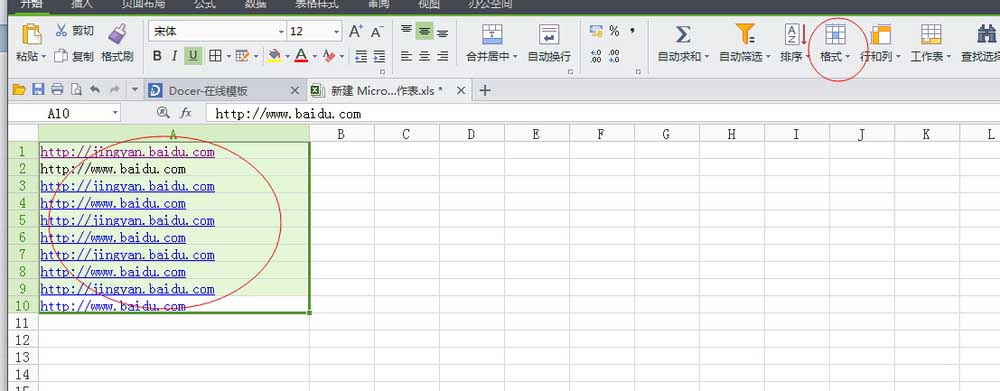The image size is (1000, 391).
Task: Click the red font color swatch
Action: [301, 56]
